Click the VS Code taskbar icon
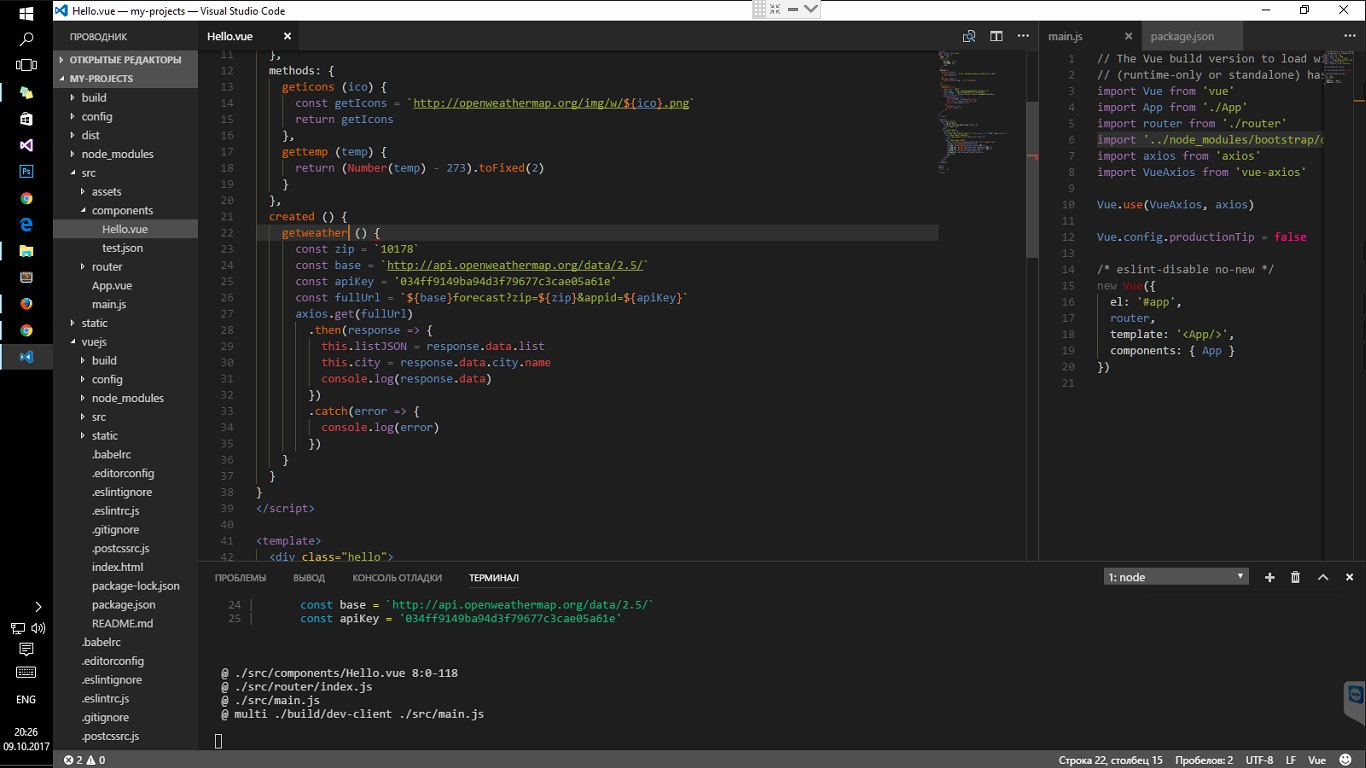 tap(27, 357)
